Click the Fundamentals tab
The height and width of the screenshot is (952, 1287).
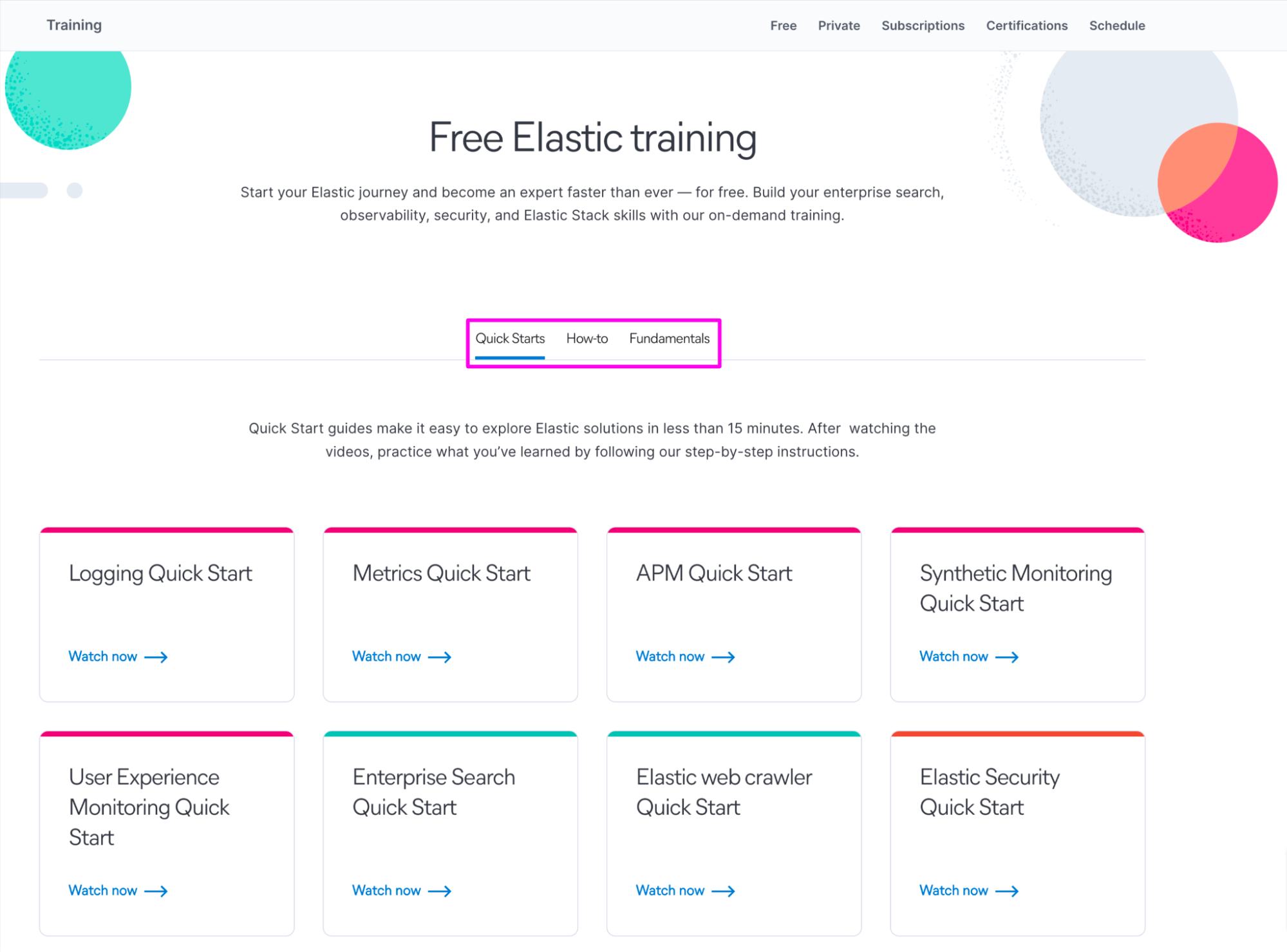click(x=670, y=338)
